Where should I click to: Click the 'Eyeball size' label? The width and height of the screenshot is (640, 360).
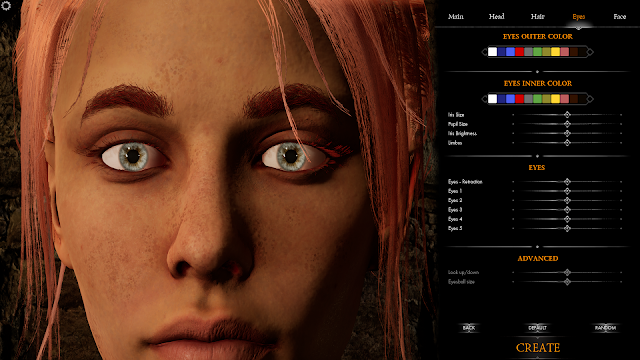pyautogui.click(x=461, y=282)
